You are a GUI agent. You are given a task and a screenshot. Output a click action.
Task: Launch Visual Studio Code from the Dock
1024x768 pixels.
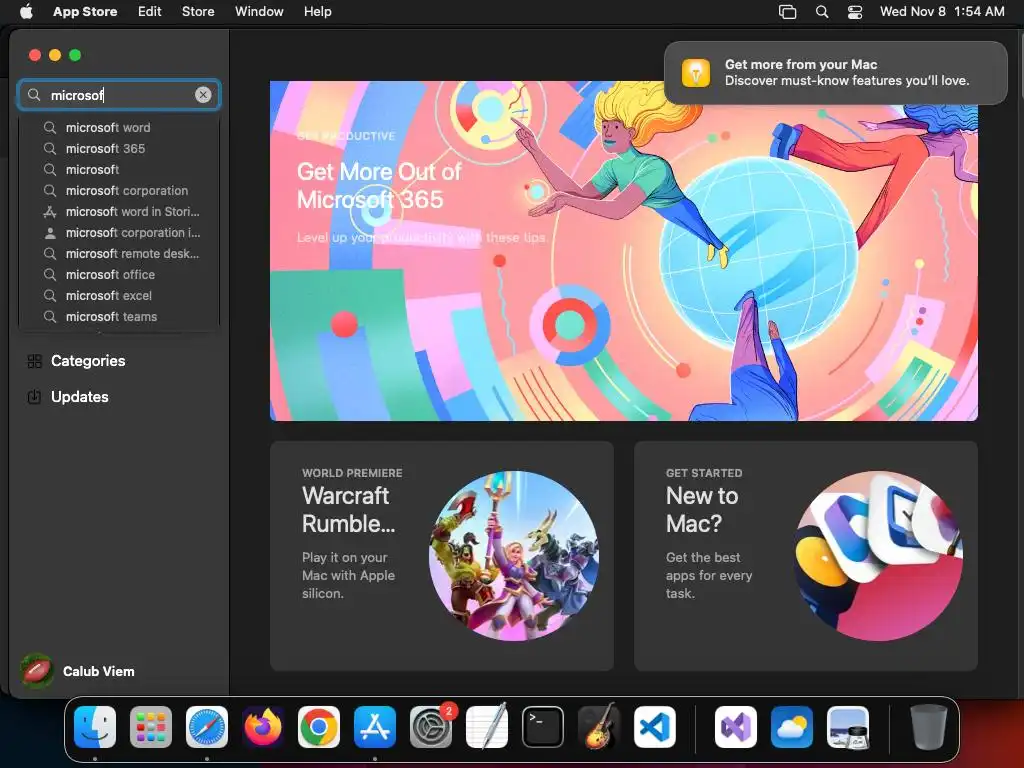[x=655, y=727]
